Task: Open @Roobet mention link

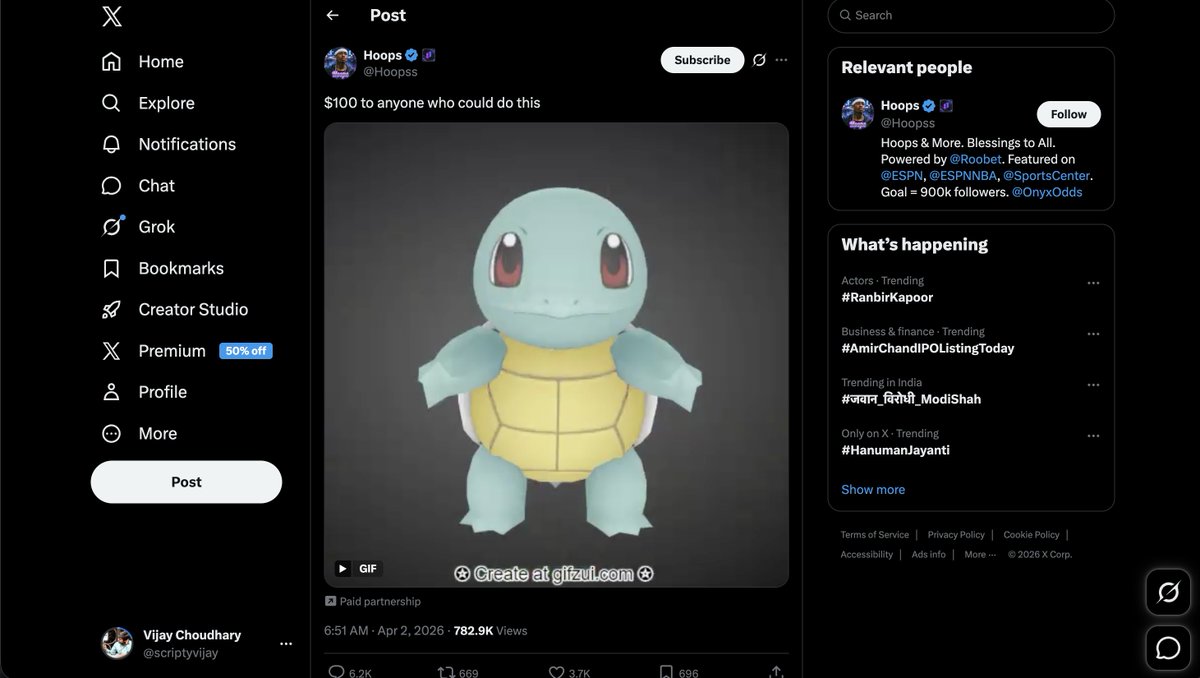Action: tap(976, 159)
